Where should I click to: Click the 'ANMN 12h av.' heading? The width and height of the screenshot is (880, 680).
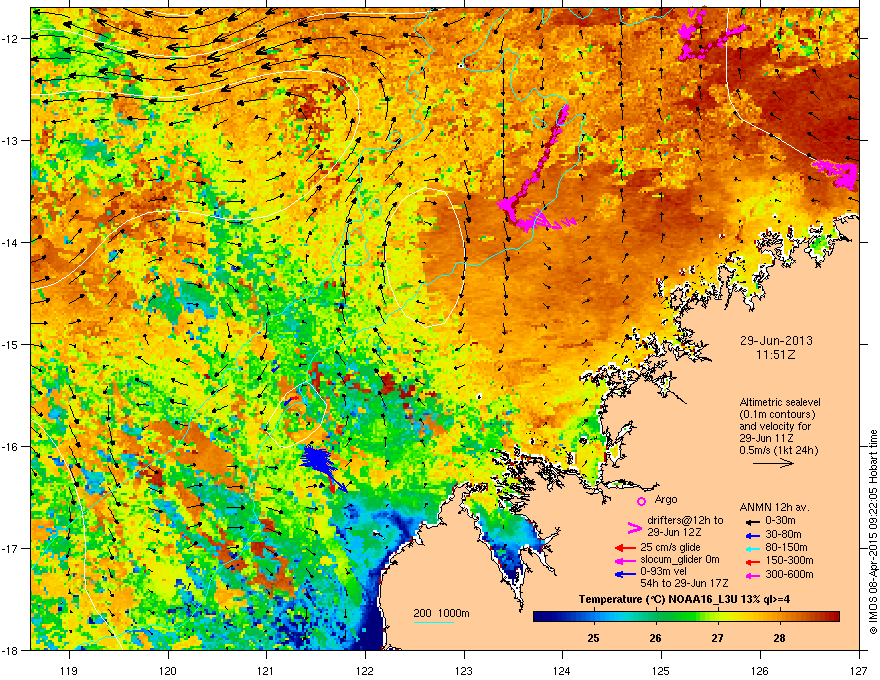(774, 507)
